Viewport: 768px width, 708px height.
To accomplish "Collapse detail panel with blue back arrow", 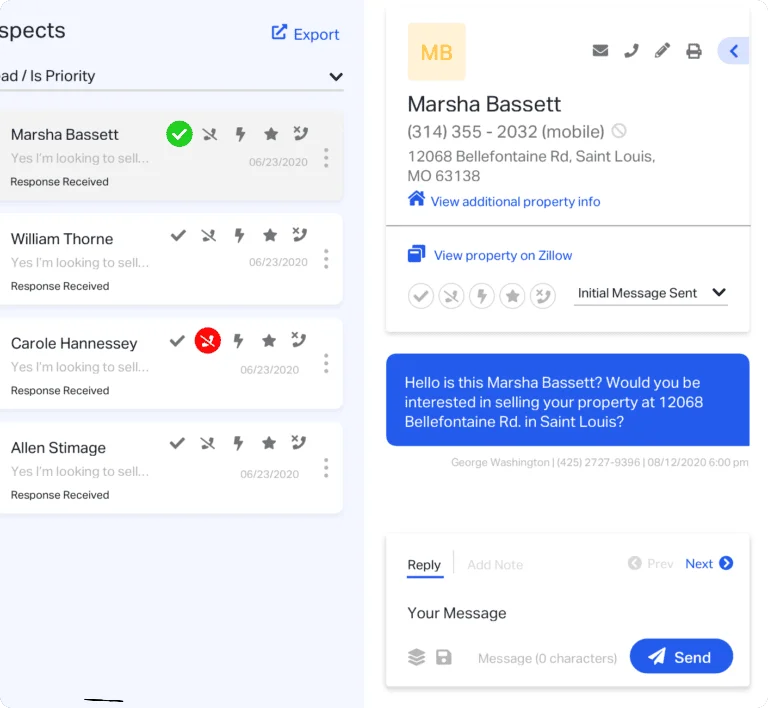I will pos(733,50).
